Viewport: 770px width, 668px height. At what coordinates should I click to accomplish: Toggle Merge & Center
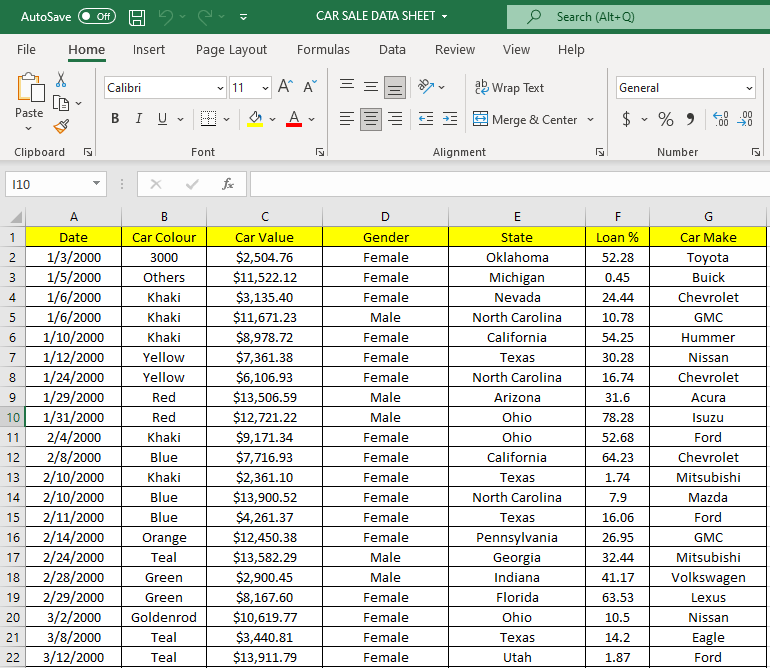(x=526, y=119)
